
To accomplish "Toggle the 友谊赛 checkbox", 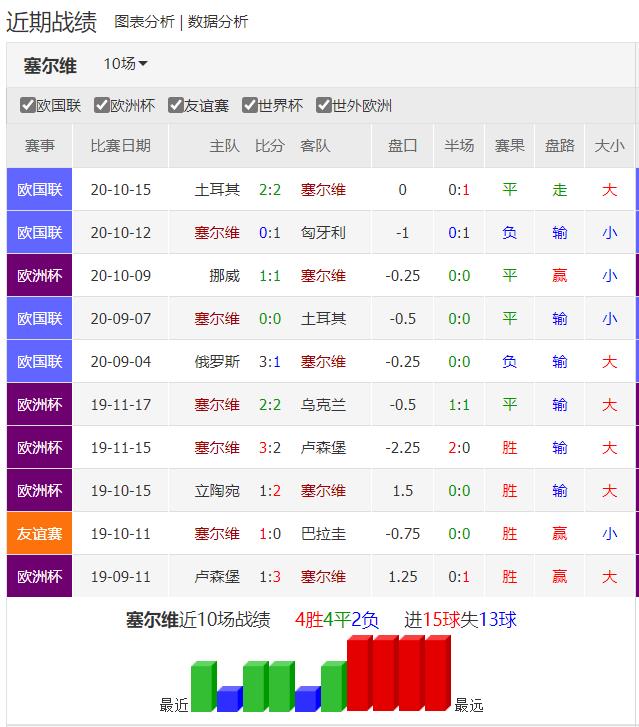I will point(176,105).
